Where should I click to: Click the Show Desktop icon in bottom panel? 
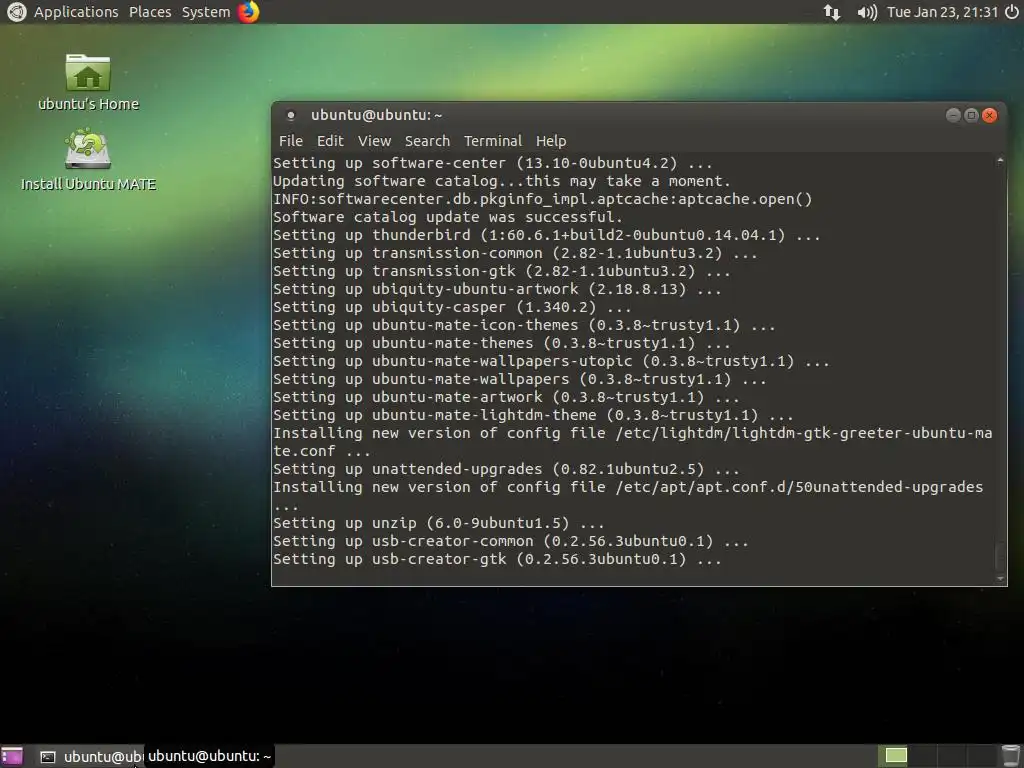click(x=12, y=756)
